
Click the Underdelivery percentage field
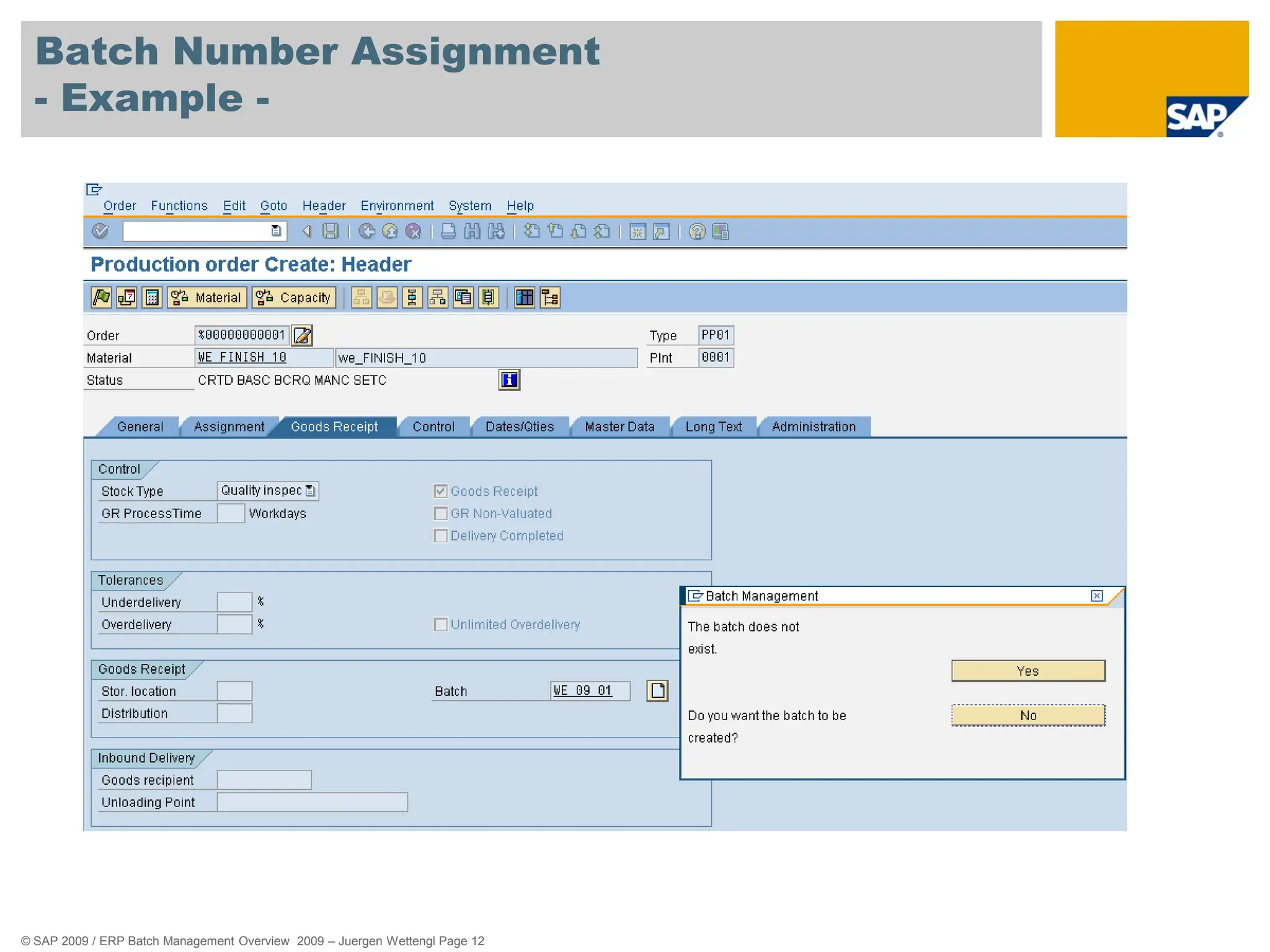tap(234, 602)
